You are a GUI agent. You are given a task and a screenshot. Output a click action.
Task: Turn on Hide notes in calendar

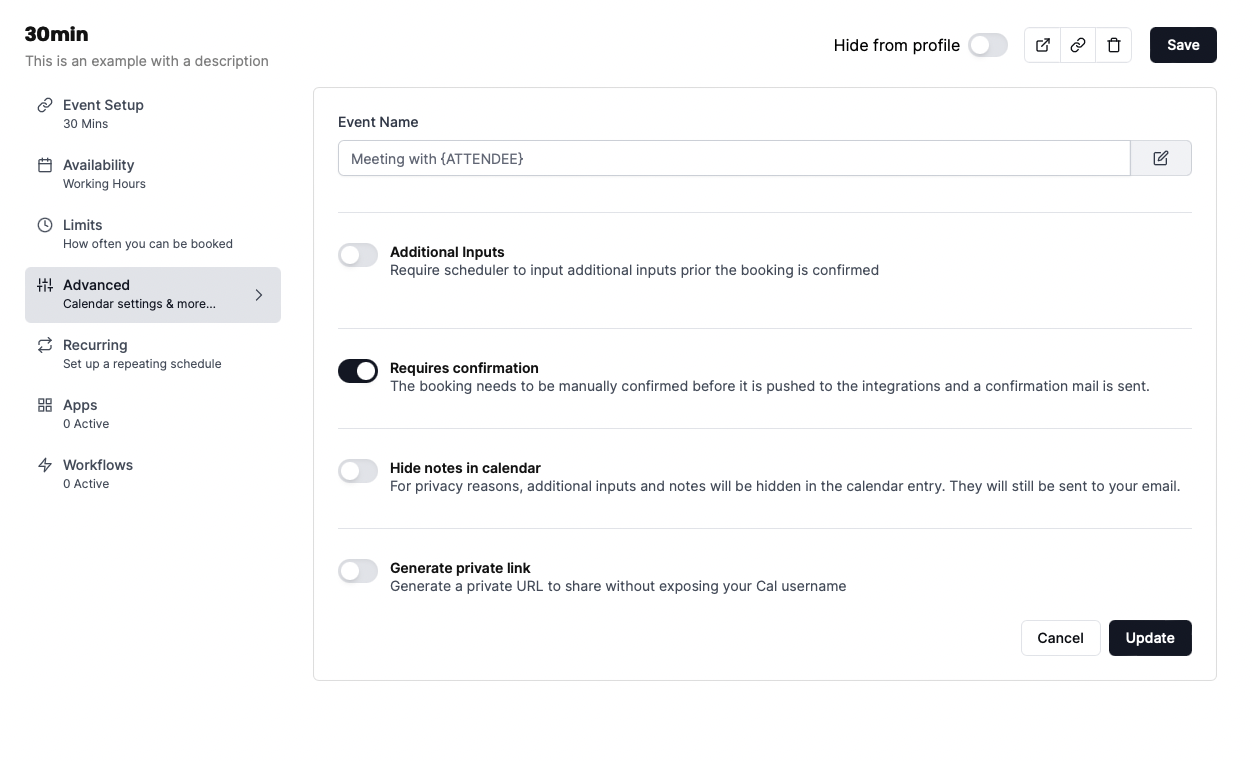(358, 471)
